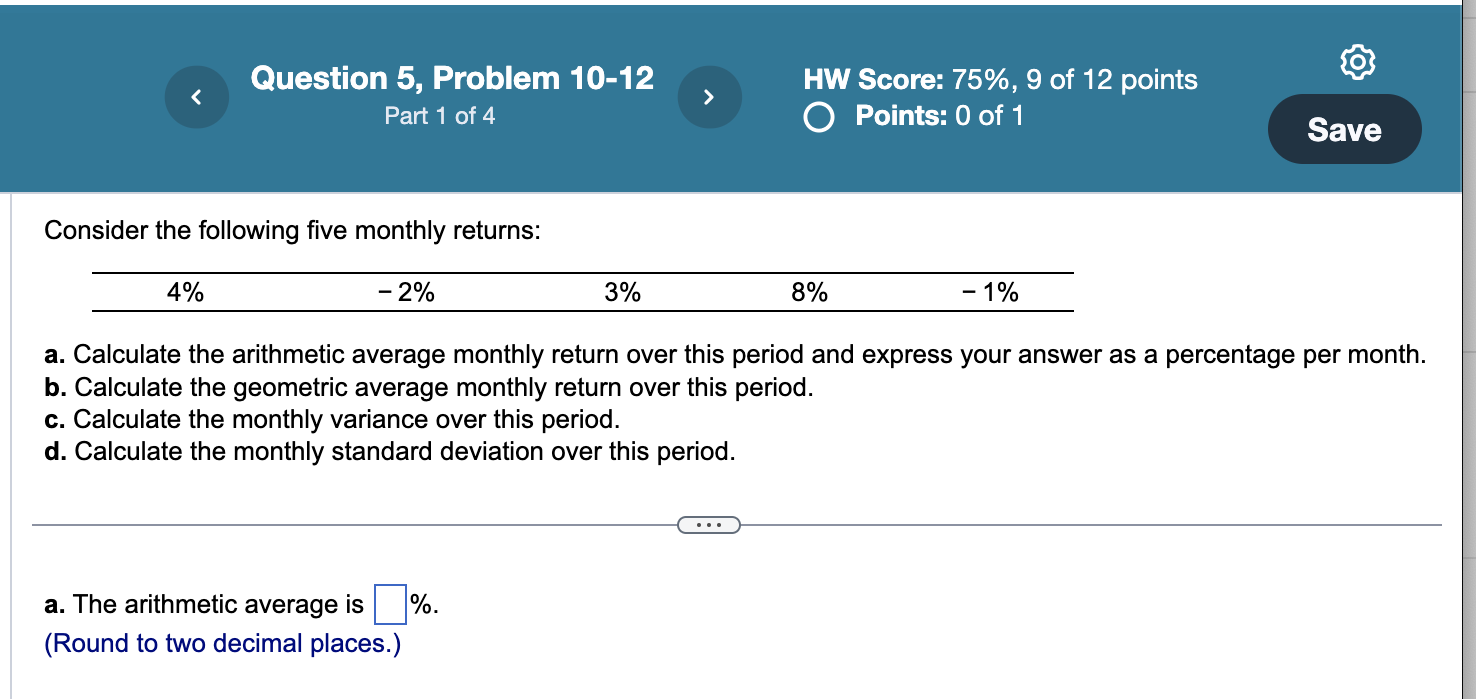Screen dimensions: 1476x699
Task: Click the 8% return entry
Action: click(x=810, y=292)
